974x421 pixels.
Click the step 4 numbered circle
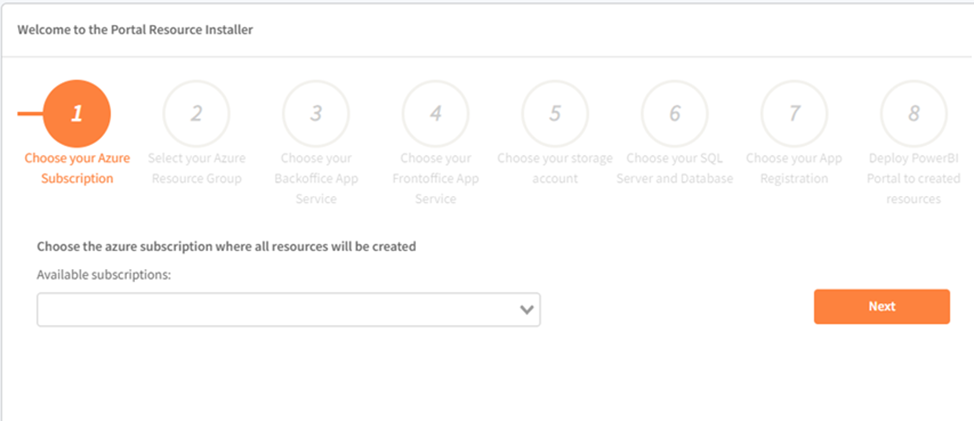435,113
